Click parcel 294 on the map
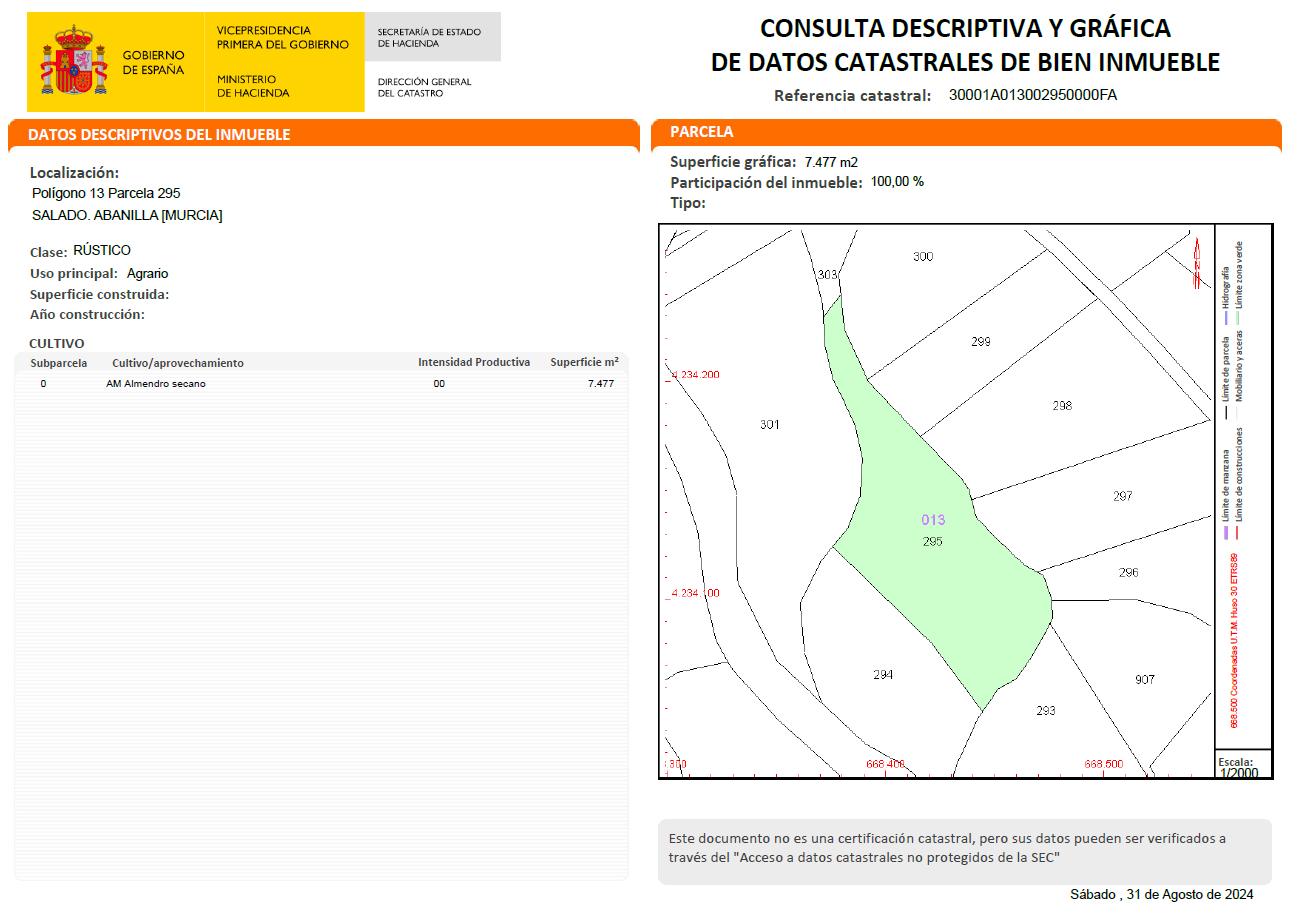The height and width of the screenshot is (911, 1289). 882,675
